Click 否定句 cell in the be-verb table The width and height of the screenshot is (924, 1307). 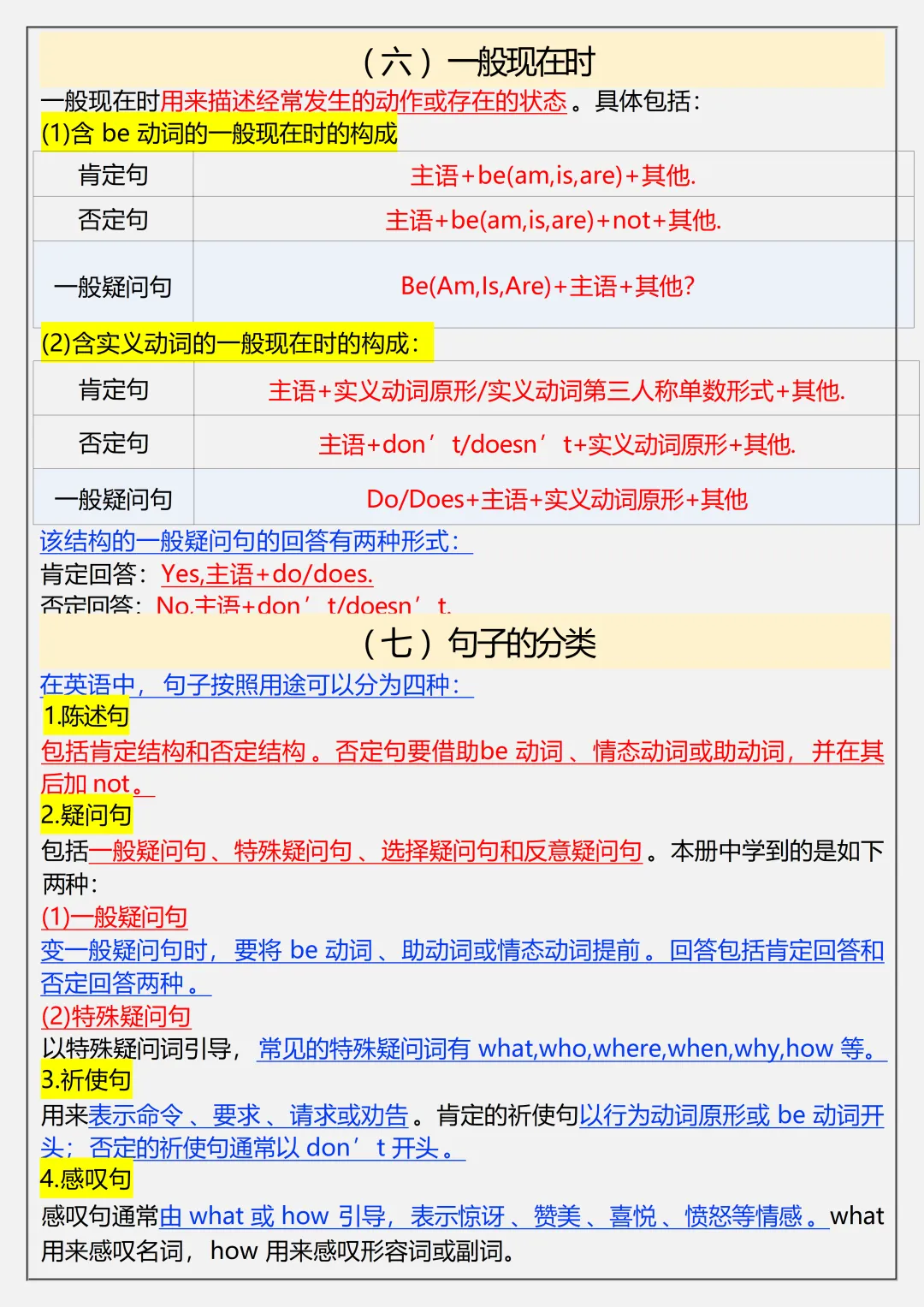point(113,220)
